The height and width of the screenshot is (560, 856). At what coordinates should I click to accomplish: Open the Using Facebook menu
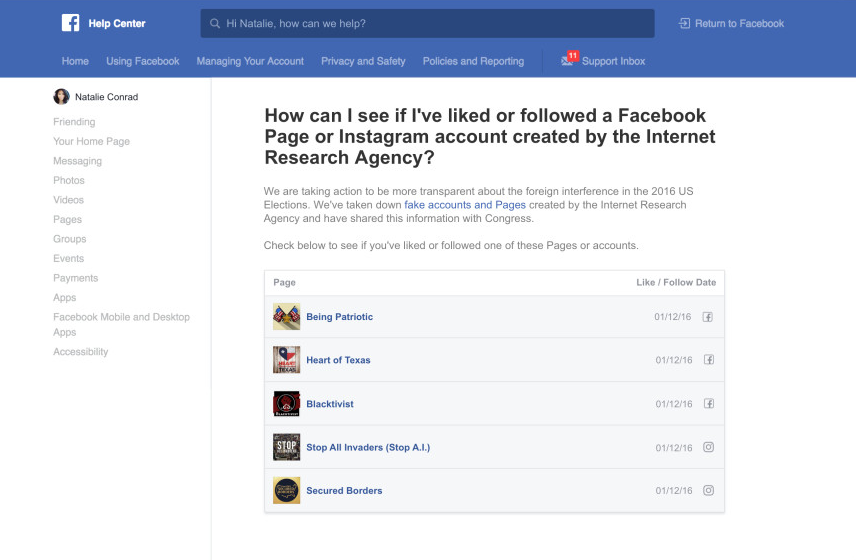(142, 61)
